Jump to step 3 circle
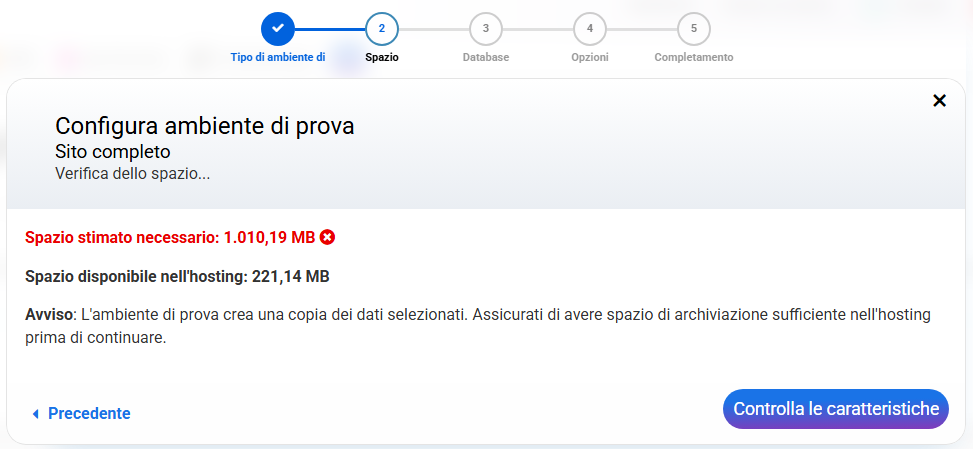Screen dimensions: 973x449 (x=486, y=28)
